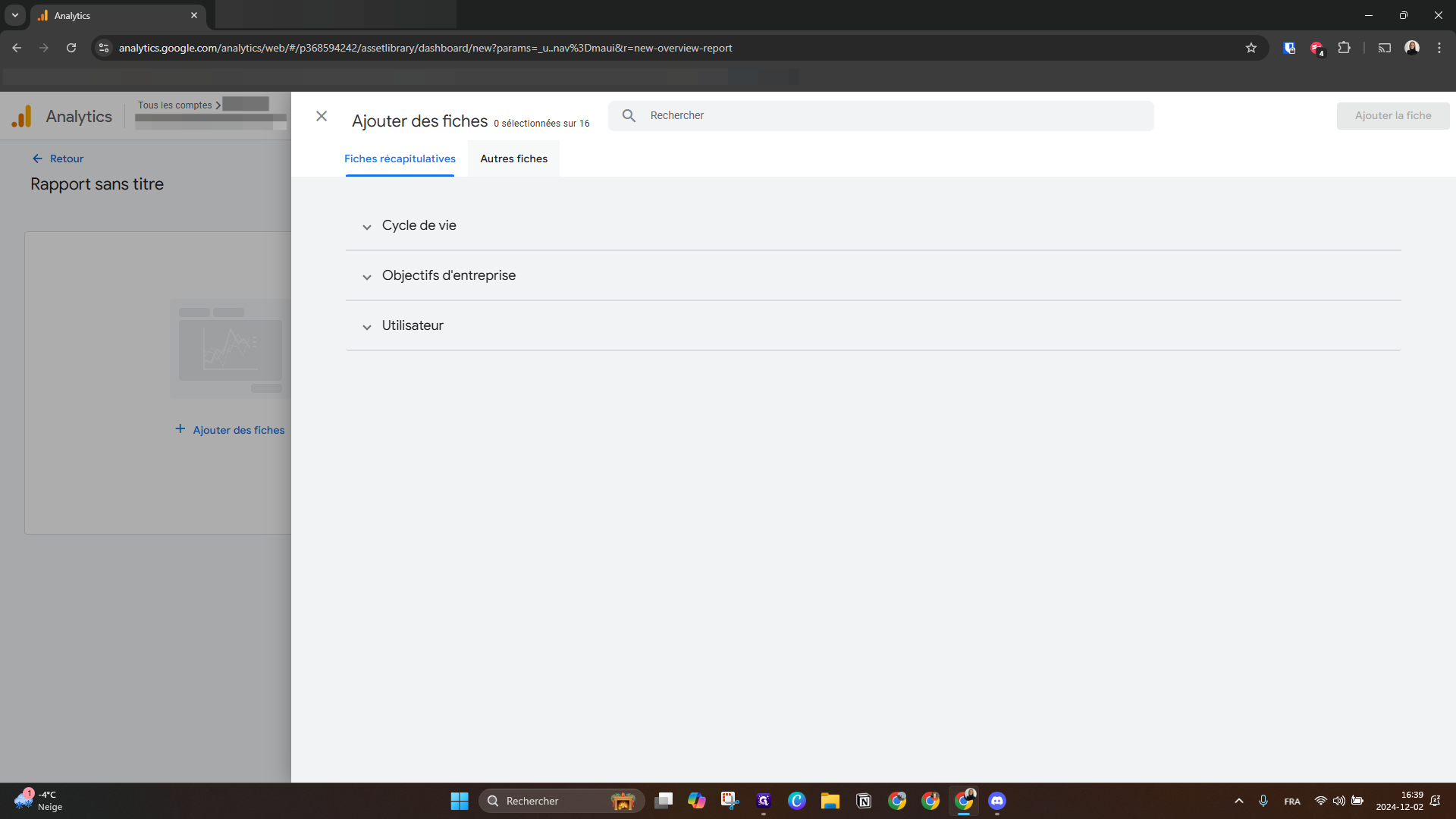Open the Extensions puzzle icon

tap(1344, 48)
